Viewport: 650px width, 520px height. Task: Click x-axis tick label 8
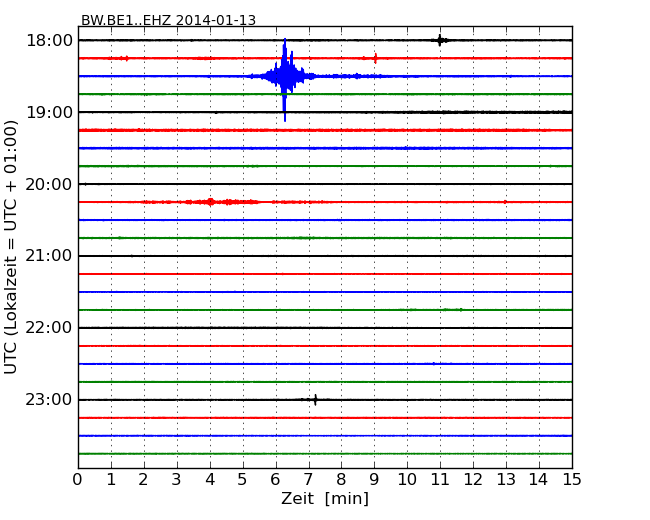(x=341, y=479)
